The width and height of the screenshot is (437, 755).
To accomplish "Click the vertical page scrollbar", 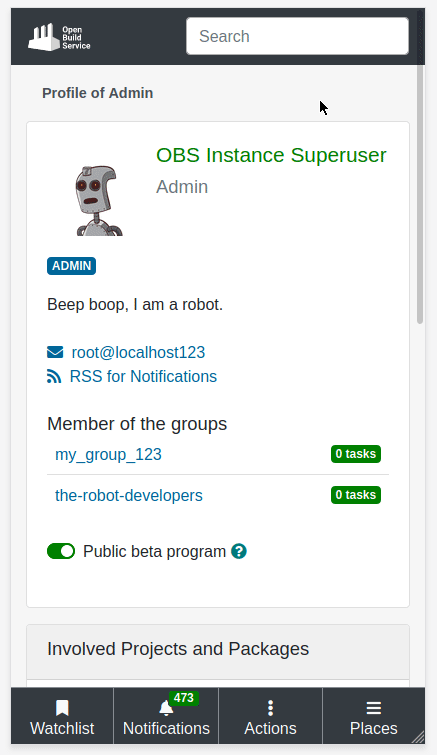I will 420,193.
